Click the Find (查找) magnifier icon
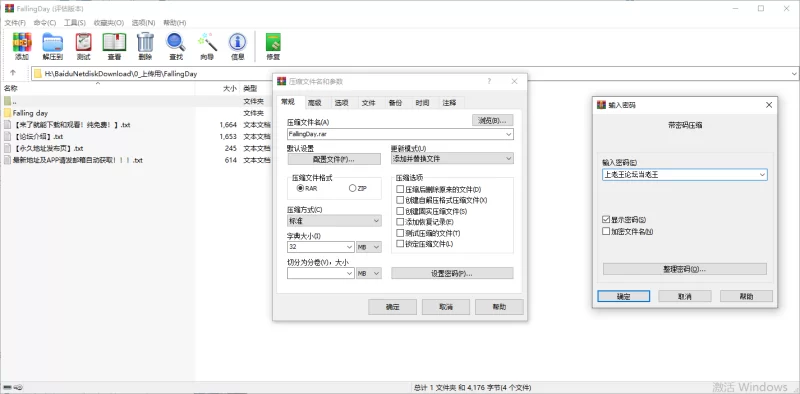 (x=176, y=46)
